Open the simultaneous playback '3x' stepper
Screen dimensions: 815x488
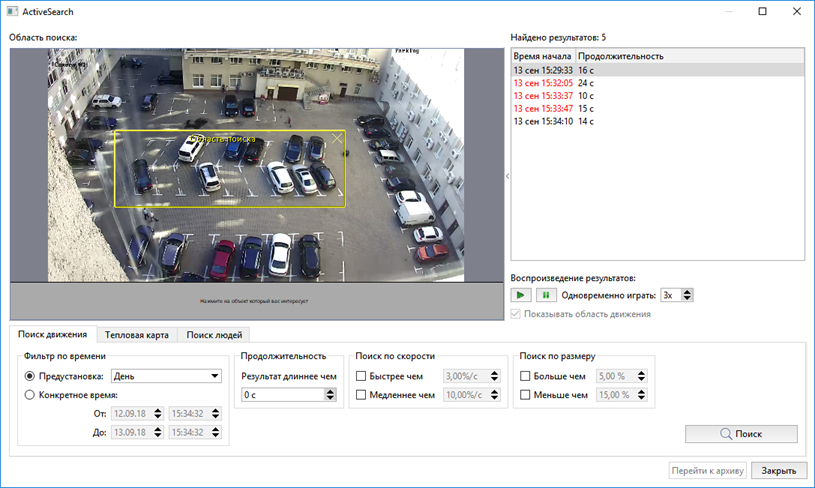pyautogui.click(x=687, y=295)
